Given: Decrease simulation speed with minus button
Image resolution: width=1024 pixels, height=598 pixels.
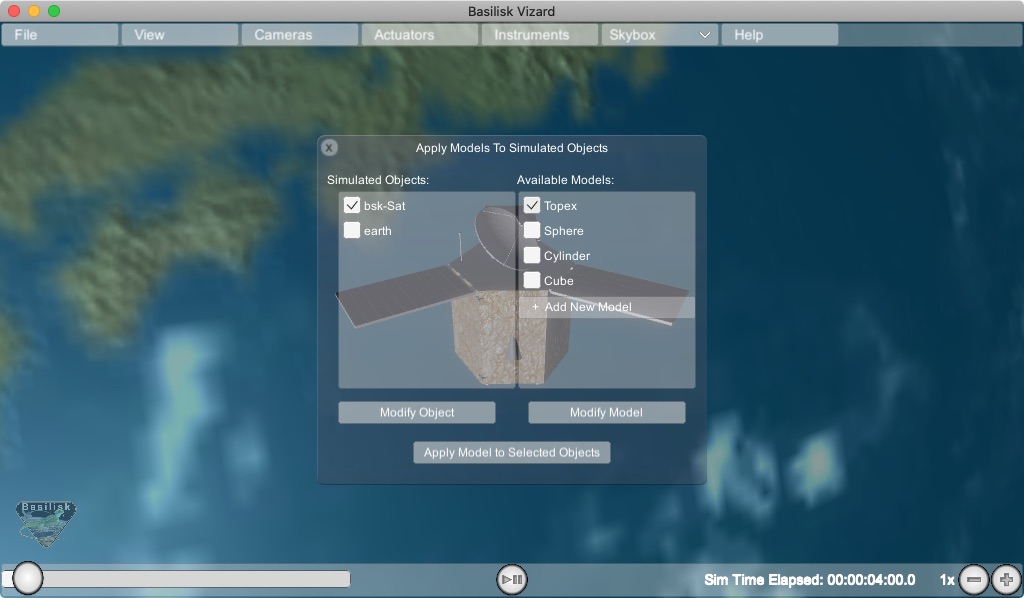Looking at the screenshot, I should click(974, 579).
